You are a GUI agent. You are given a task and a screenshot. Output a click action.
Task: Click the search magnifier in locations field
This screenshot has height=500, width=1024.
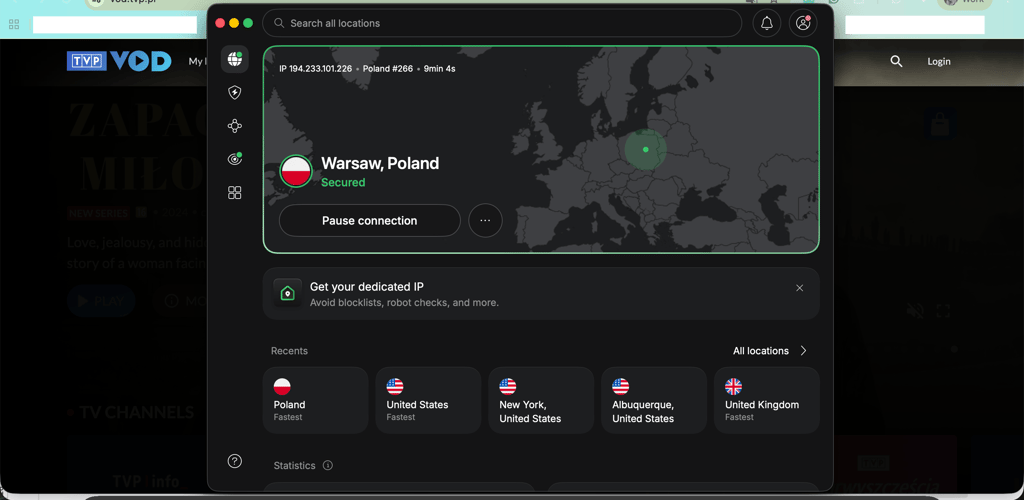(279, 23)
